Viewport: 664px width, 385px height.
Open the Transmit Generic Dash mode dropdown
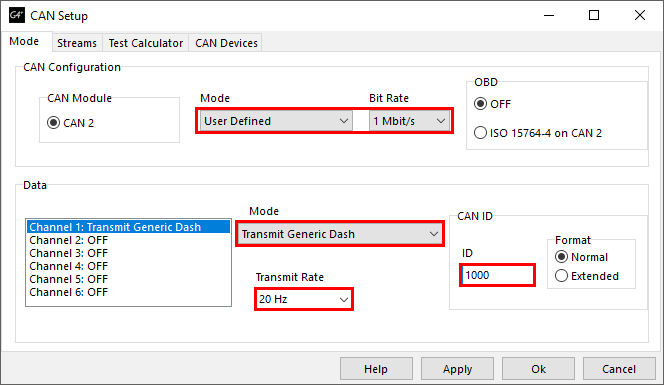pyautogui.click(x=340, y=234)
